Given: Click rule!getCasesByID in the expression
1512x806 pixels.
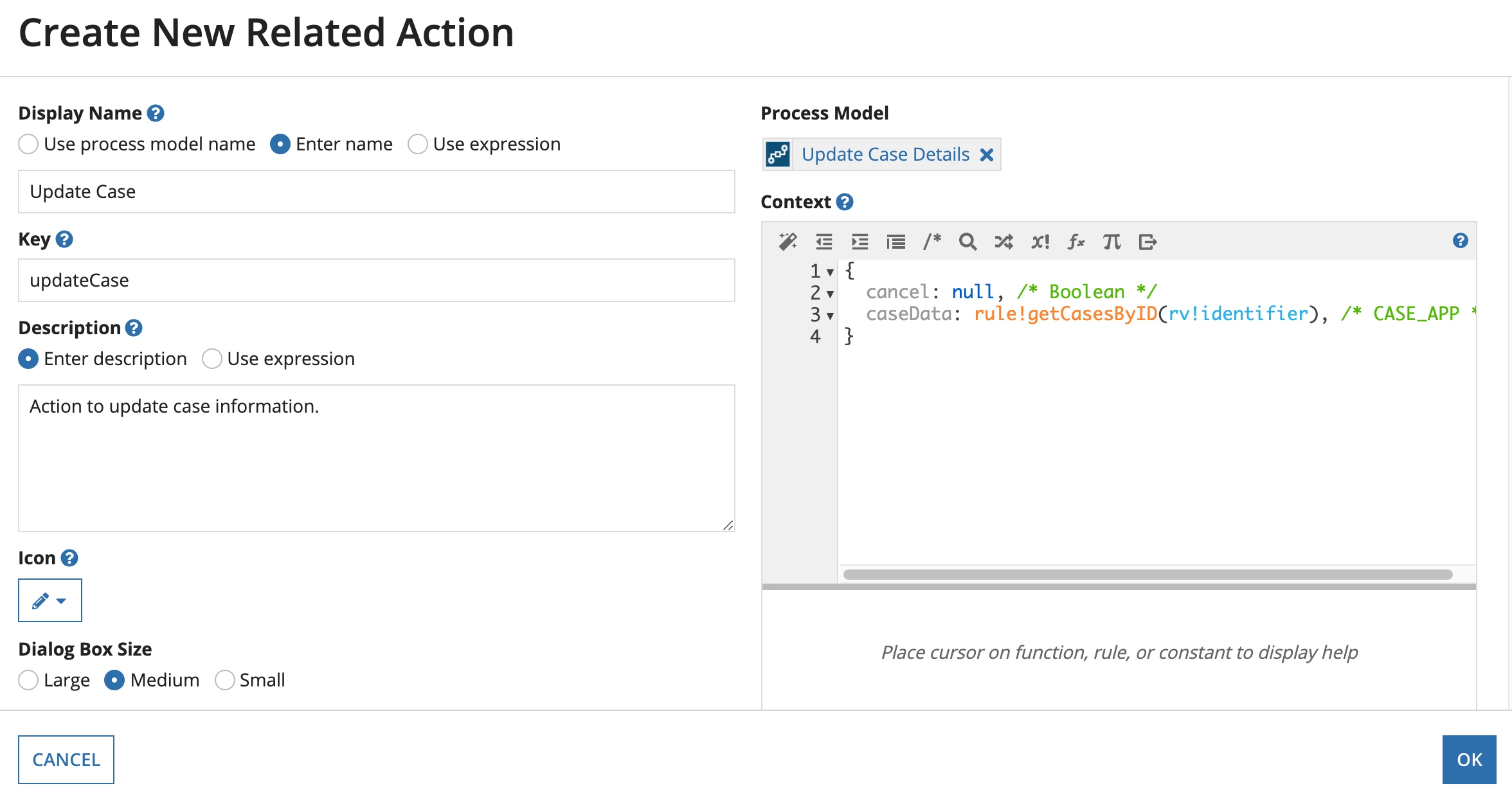Looking at the screenshot, I should [x=1065, y=314].
